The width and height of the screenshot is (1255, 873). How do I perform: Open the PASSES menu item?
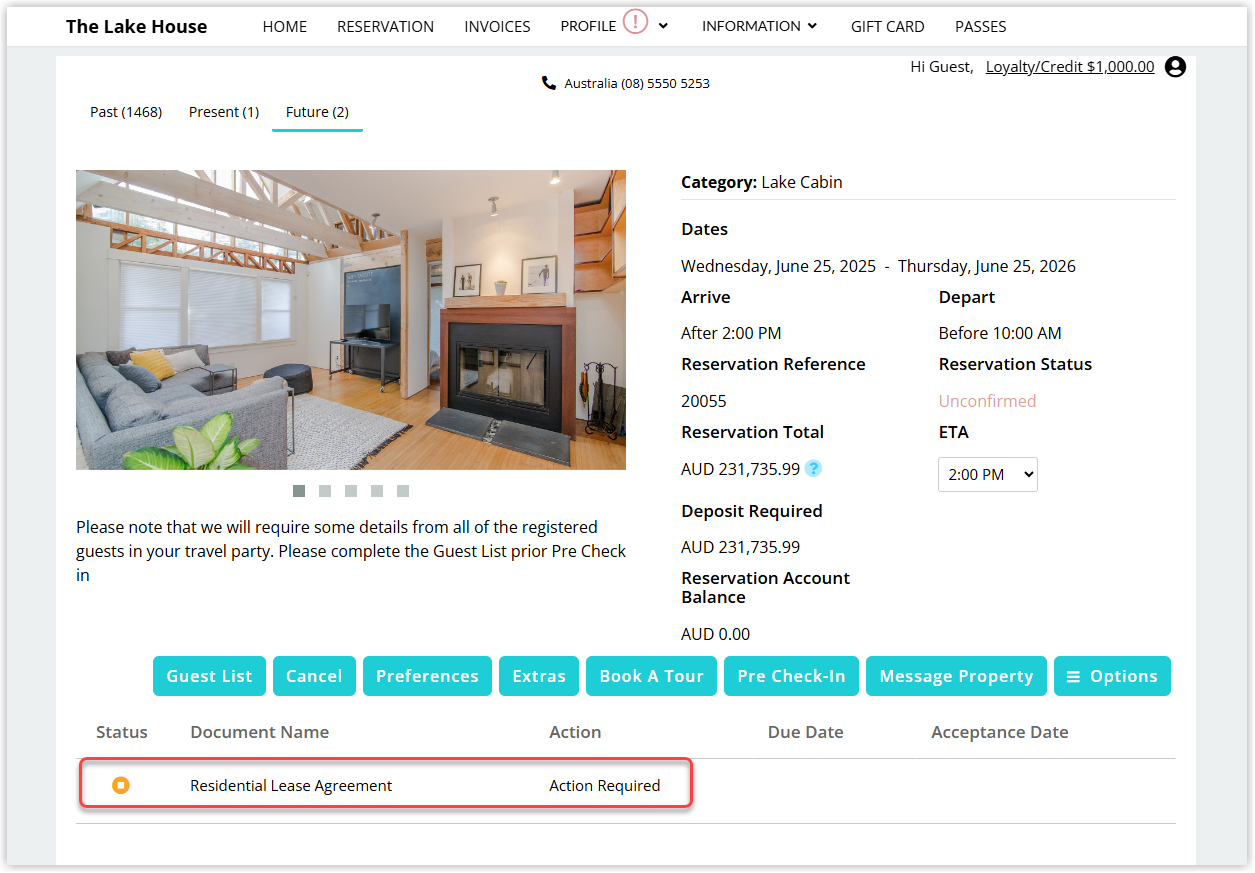[981, 27]
